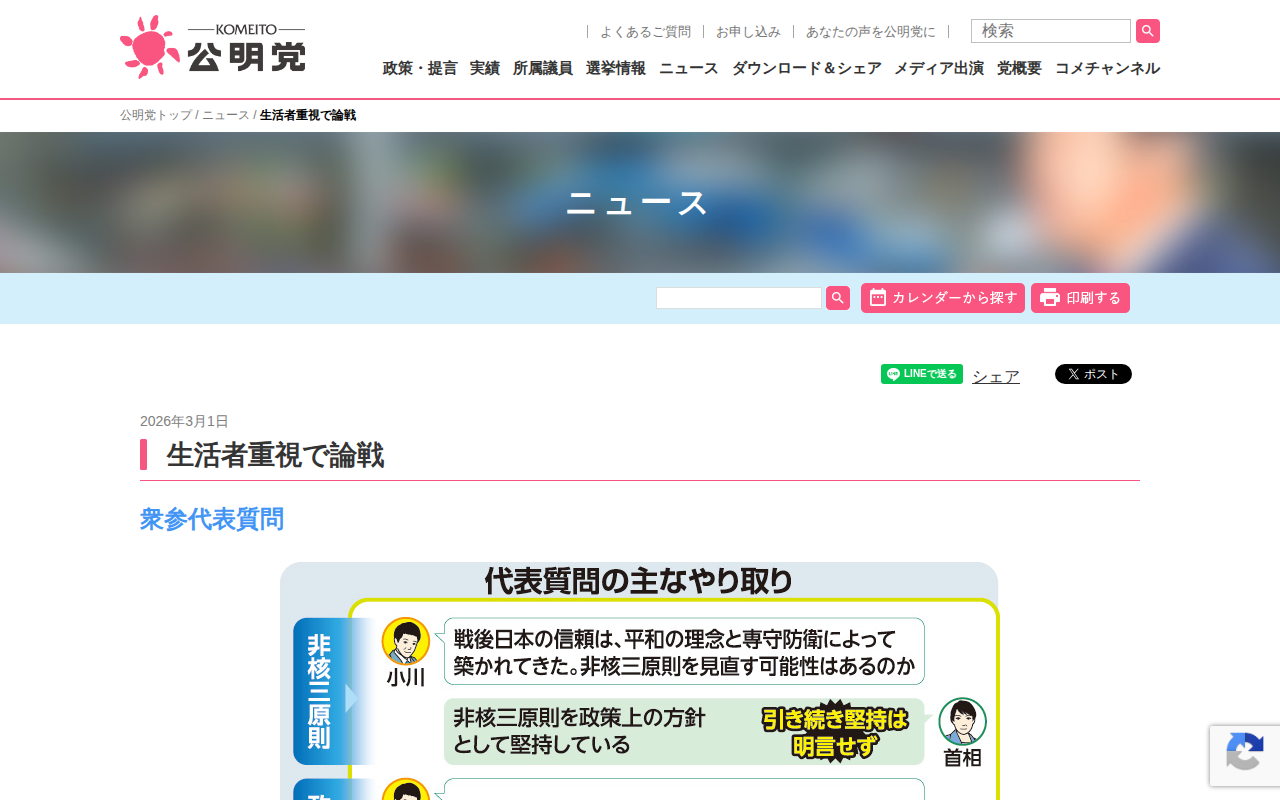1280x800 pixels.
Task: Focus the header 検索 search field
Action: click(x=1051, y=31)
